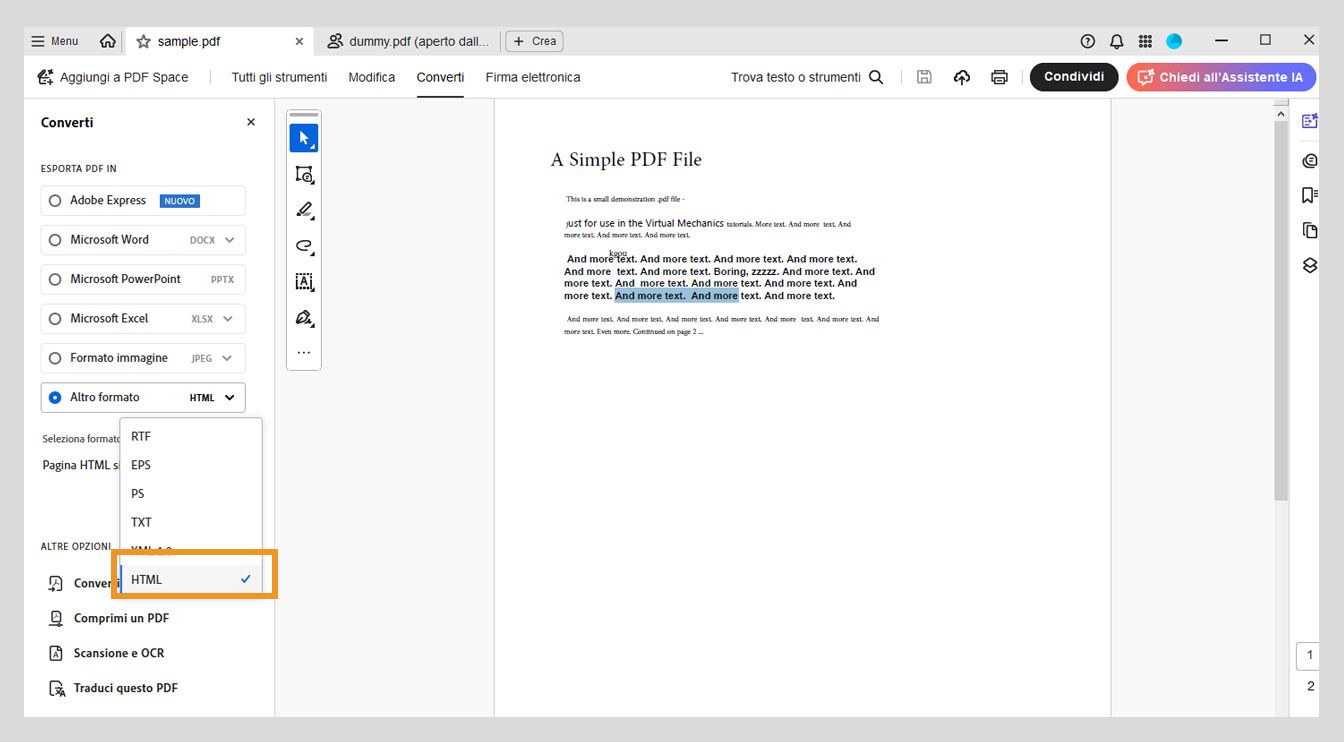Select TXT from the format list
This screenshot has height=742, width=1344.
(x=140, y=521)
